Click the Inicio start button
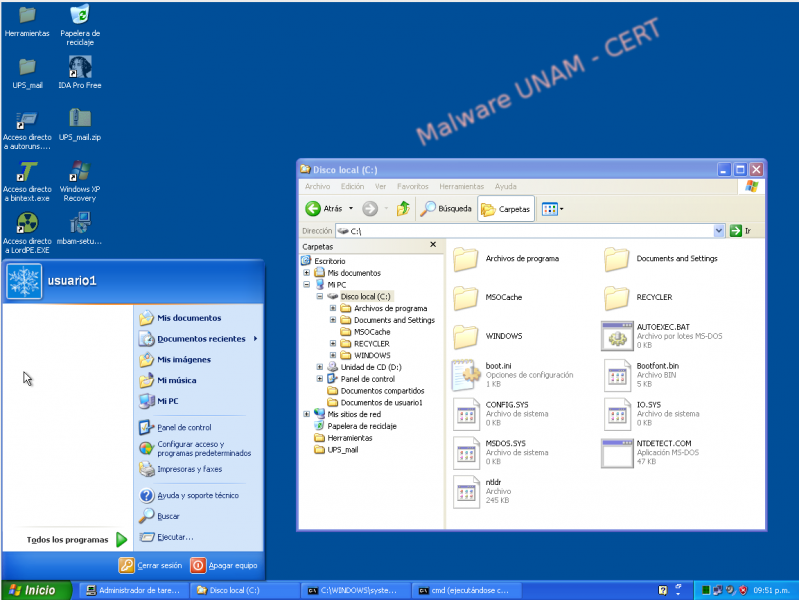 (35, 590)
